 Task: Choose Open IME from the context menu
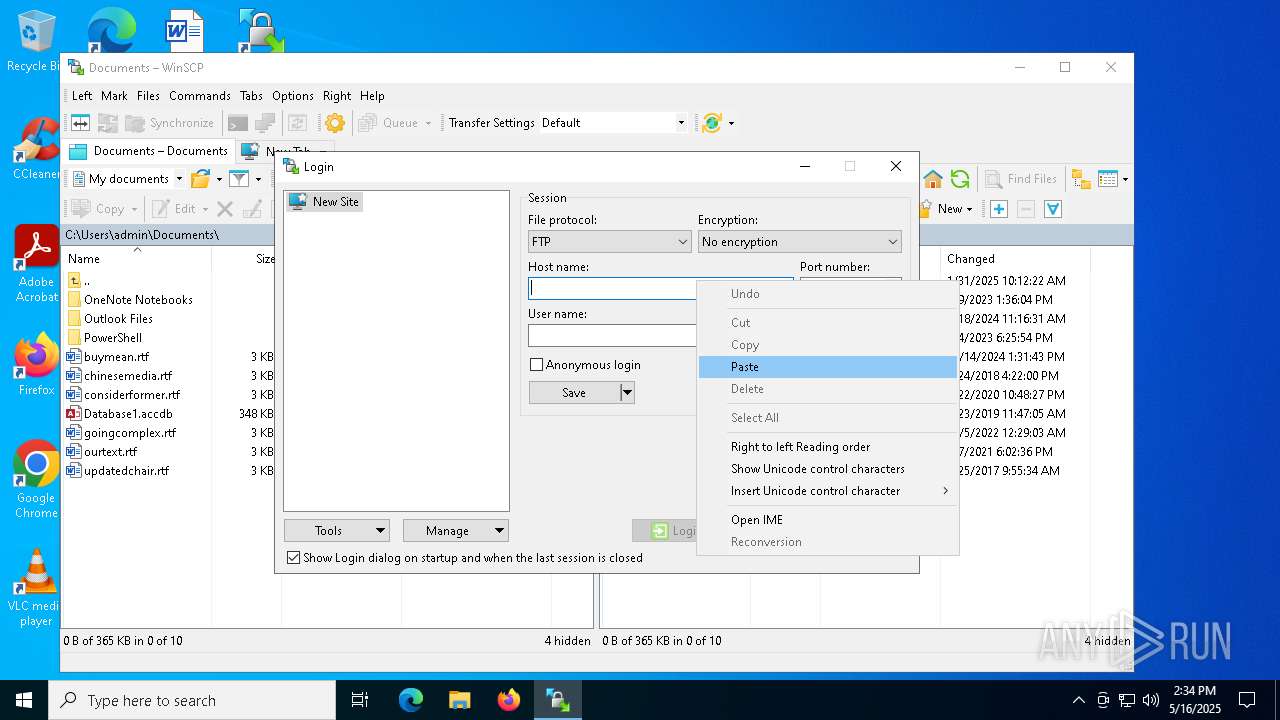pyautogui.click(x=828, y=520)
